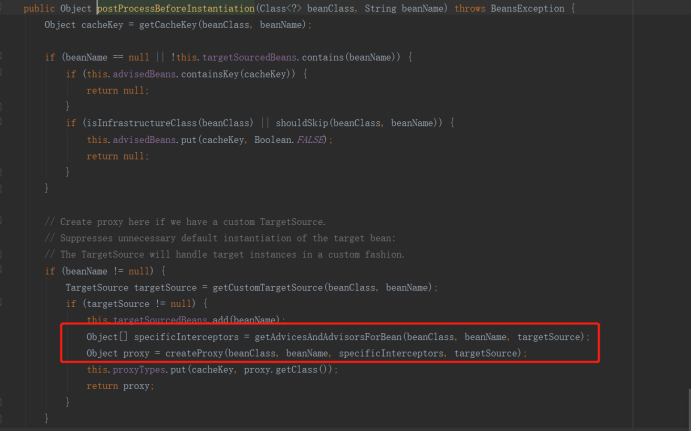Click comment 'Create proxy here if we have'
The width and height of the screenshot is (691, 431).
click(185, 222)
